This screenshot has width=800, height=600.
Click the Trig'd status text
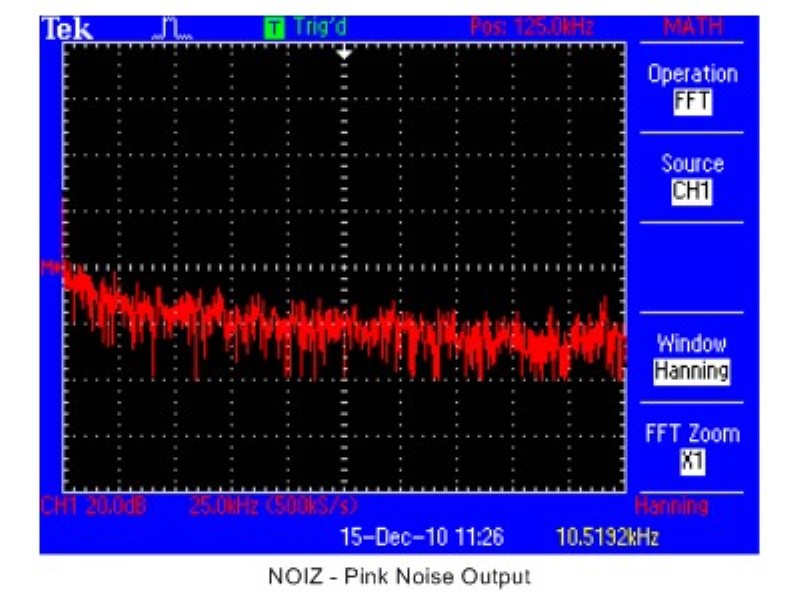coord(319,28)
